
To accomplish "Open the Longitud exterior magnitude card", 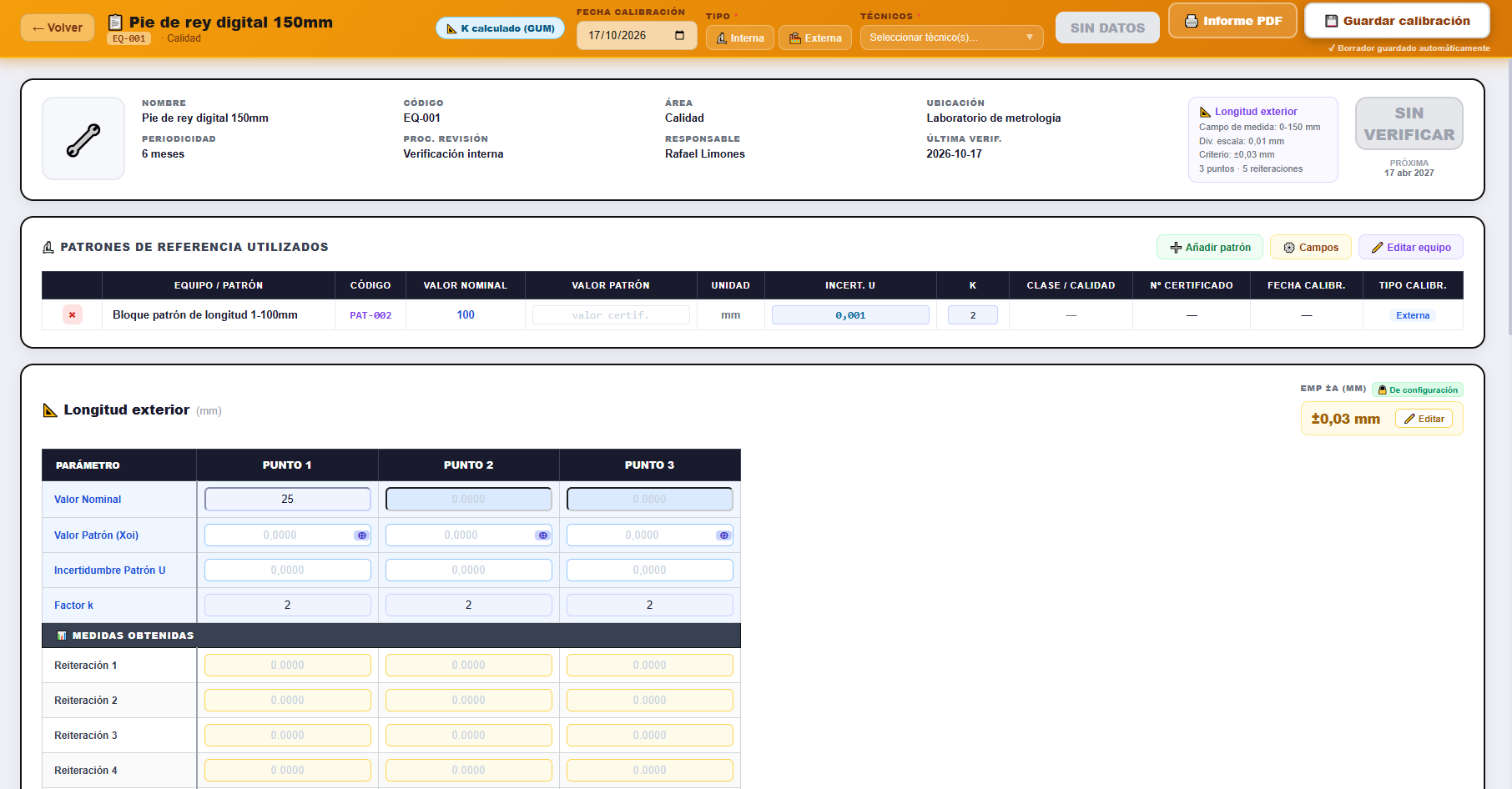I will tap(1263, 139).
